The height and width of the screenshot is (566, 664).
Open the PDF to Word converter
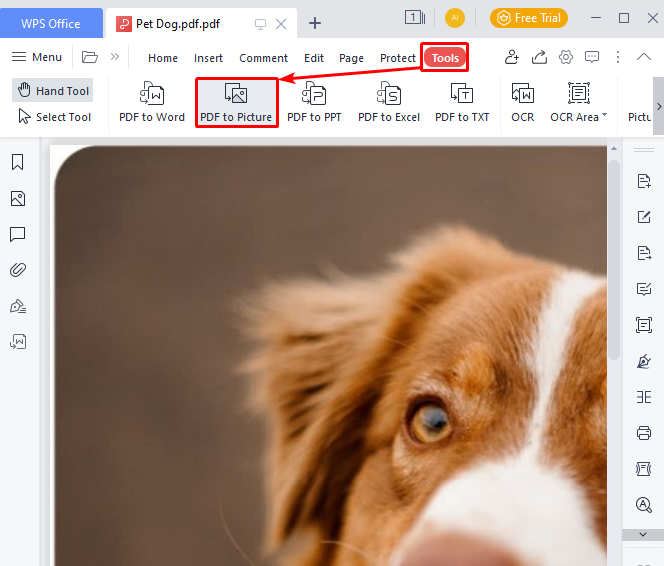(152, 102)
